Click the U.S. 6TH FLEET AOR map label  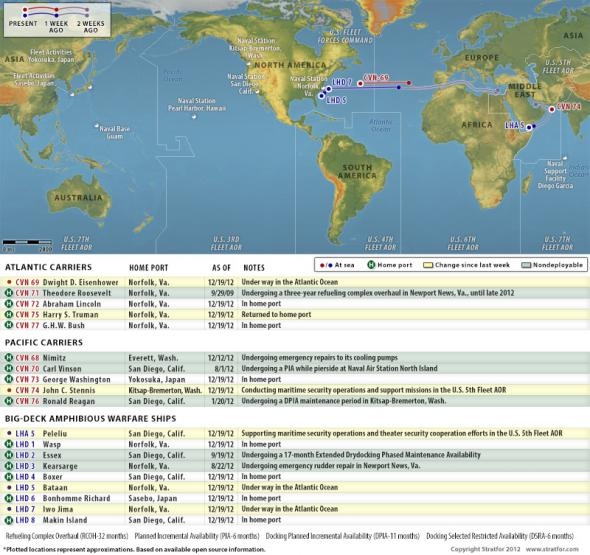pyautogui.click(x=463, y=243)
